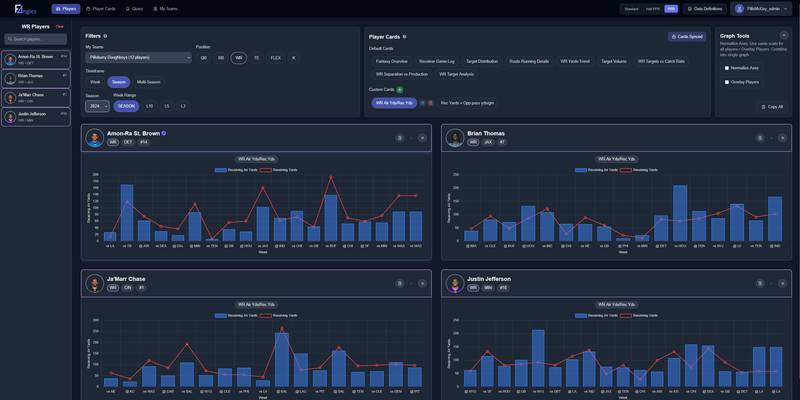
Task: Switch to the Player Cards tab
Action: coord(101,8)
